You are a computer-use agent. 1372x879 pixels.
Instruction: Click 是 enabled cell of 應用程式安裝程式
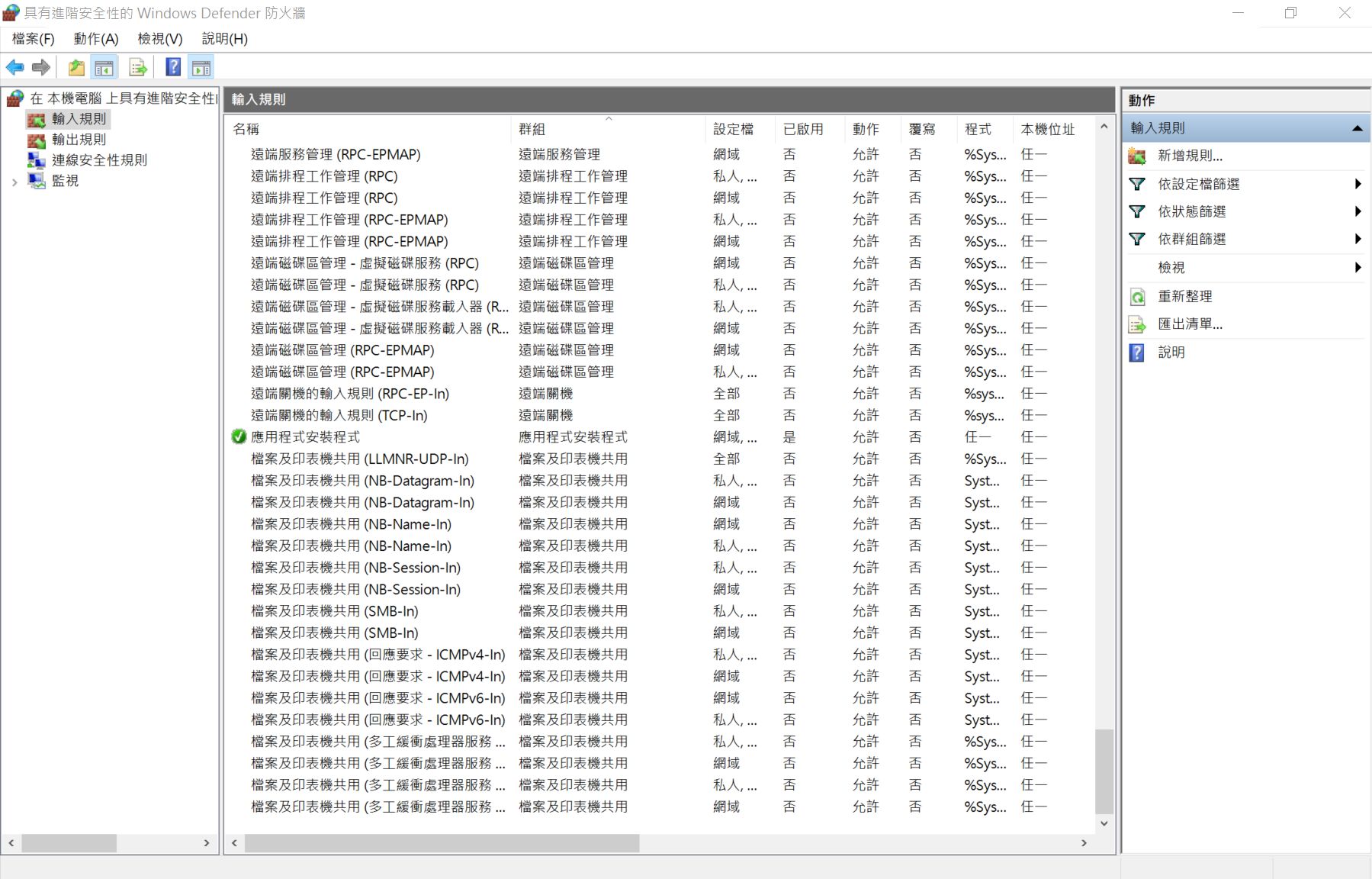click(789, 437)
